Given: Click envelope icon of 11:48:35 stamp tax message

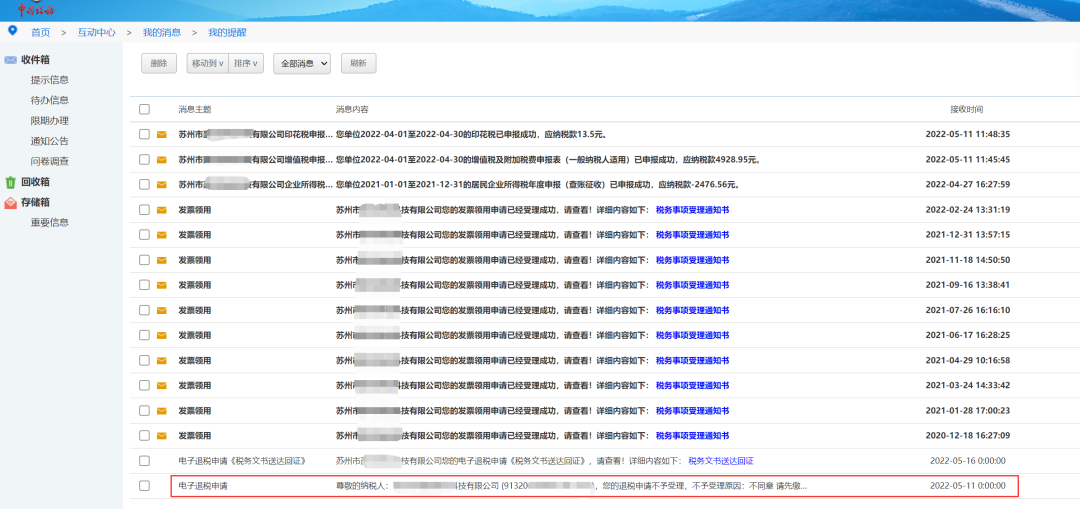Looking at the screenshot, I should [x=161, y=134].
